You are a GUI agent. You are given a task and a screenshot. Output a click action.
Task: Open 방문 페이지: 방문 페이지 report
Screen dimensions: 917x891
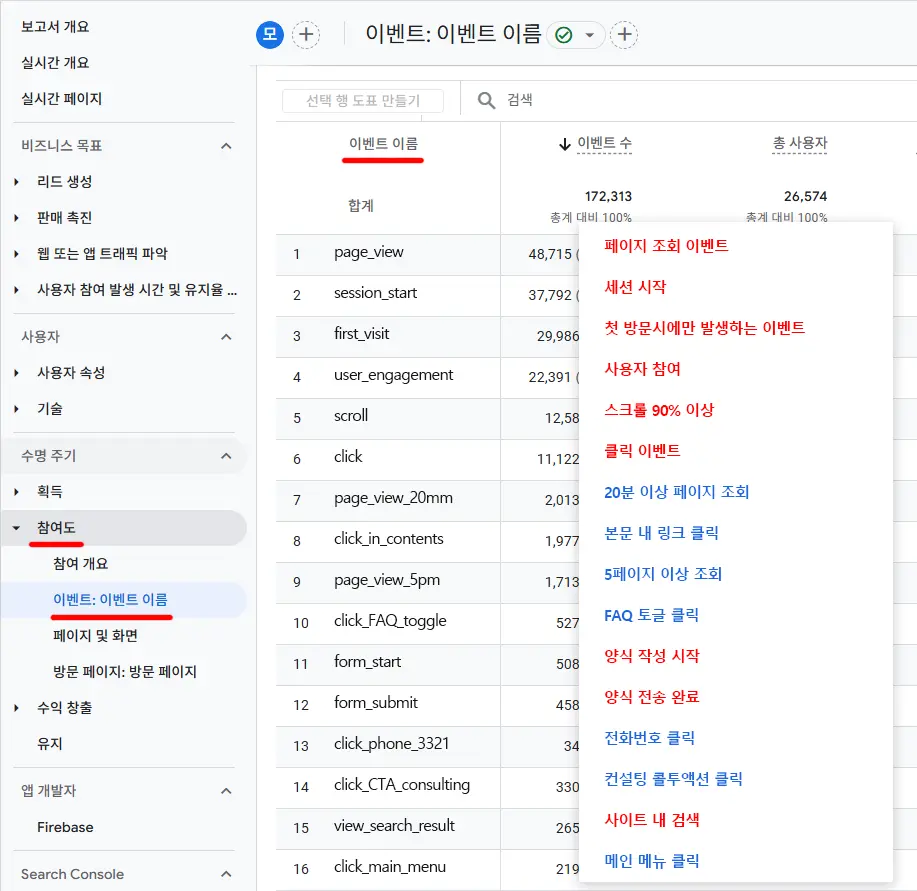pos(125,672)
